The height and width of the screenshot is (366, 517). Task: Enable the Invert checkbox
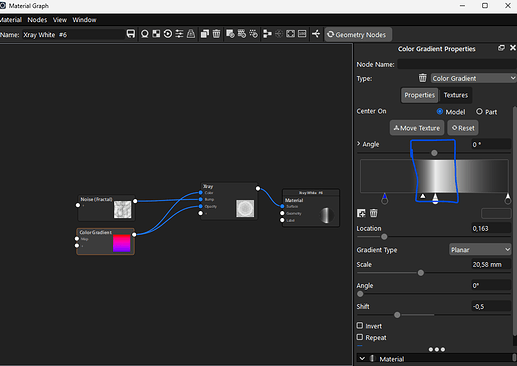(x=360, y=325)
